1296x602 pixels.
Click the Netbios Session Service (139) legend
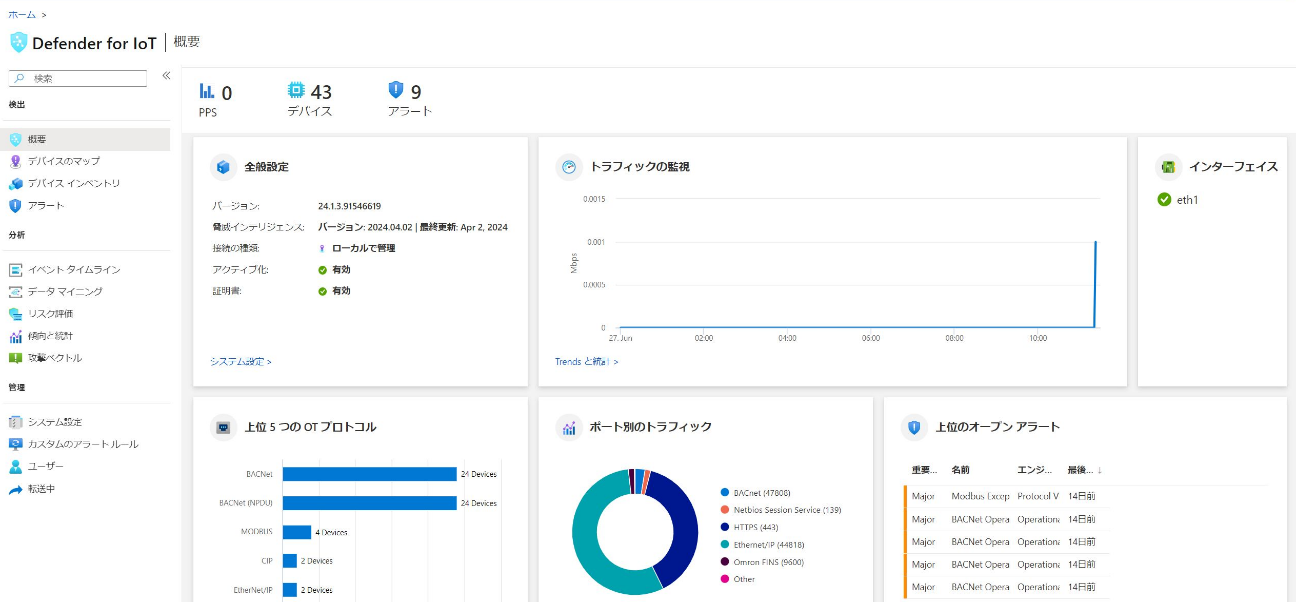(x=780, y=510)
